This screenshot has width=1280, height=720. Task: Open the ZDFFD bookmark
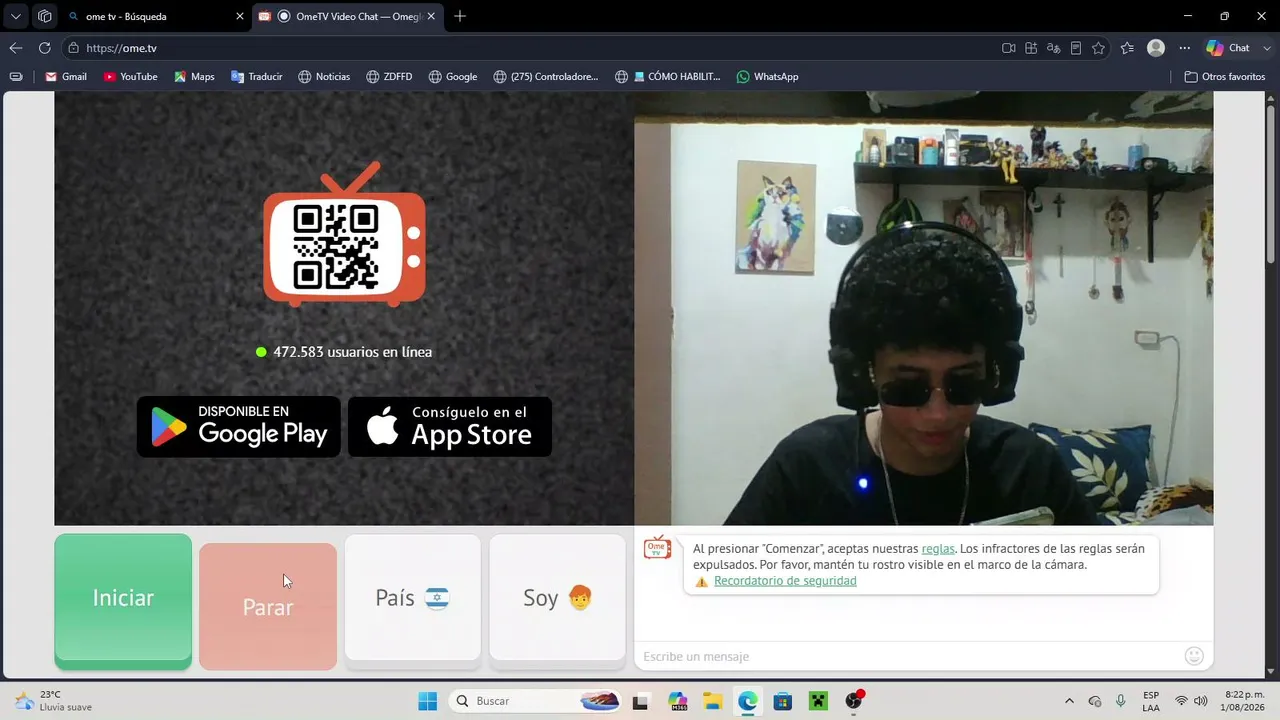(389, 76)
